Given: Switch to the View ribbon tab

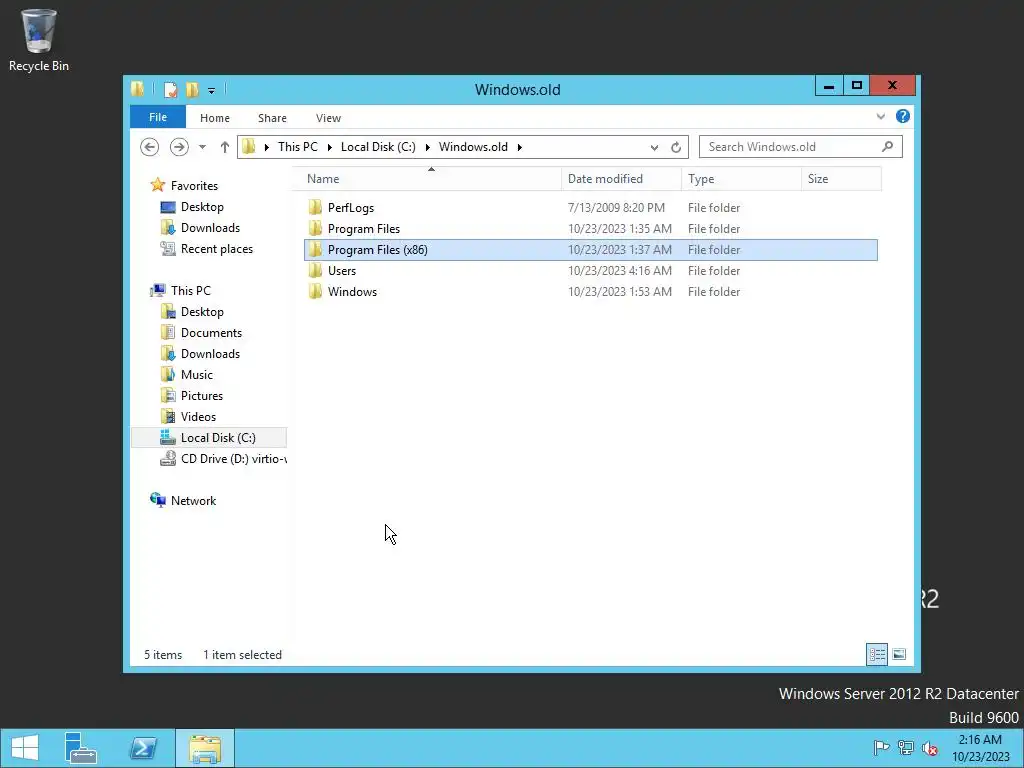Looking at the screenshot, I should 328,118.
